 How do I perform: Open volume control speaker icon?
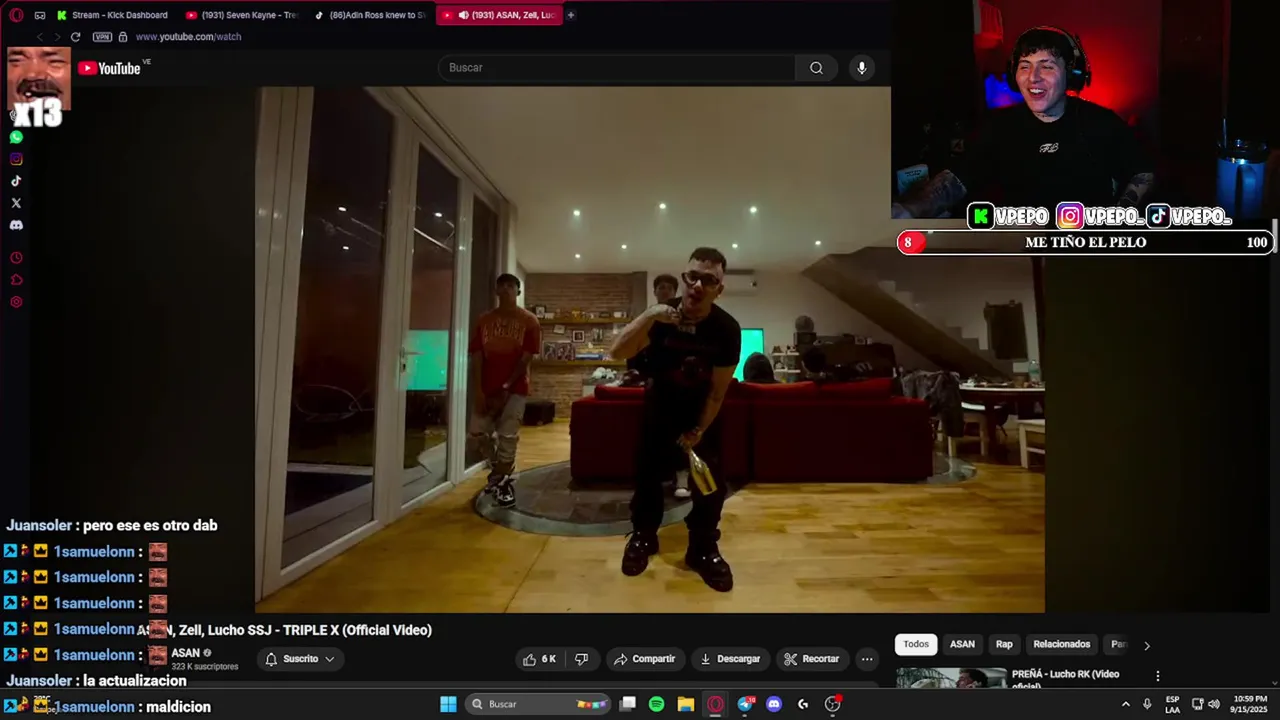point(1214,704)
